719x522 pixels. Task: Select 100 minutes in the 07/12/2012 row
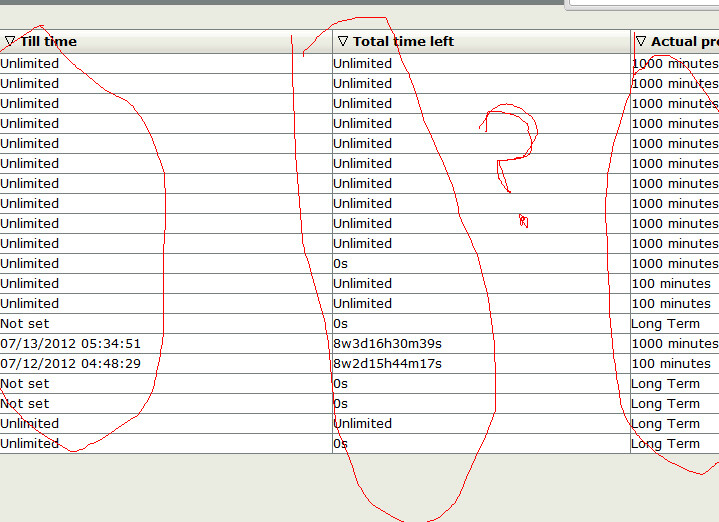click(x=675, y=364)
